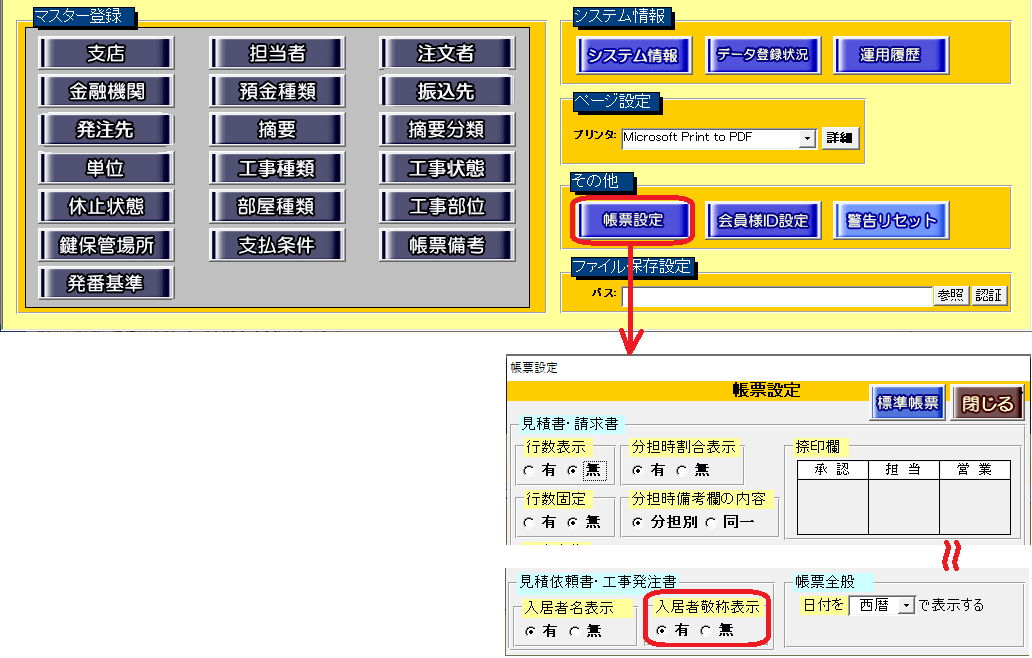
Task: Open システム情報 button
Action: [x=633, y=56]
